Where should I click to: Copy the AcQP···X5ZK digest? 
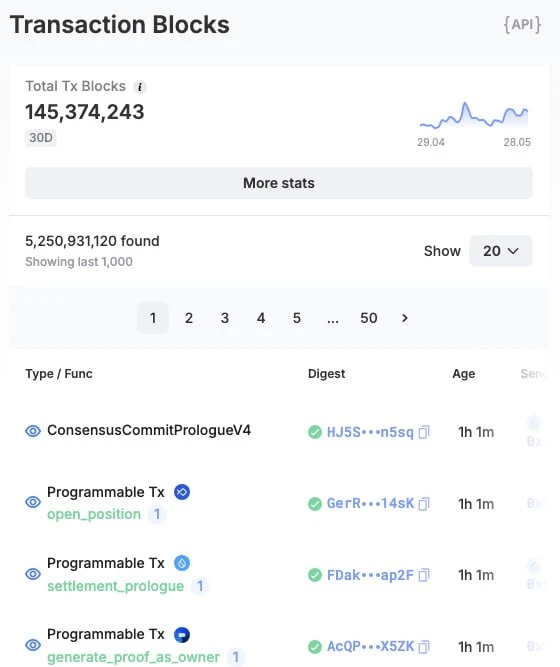424,647
